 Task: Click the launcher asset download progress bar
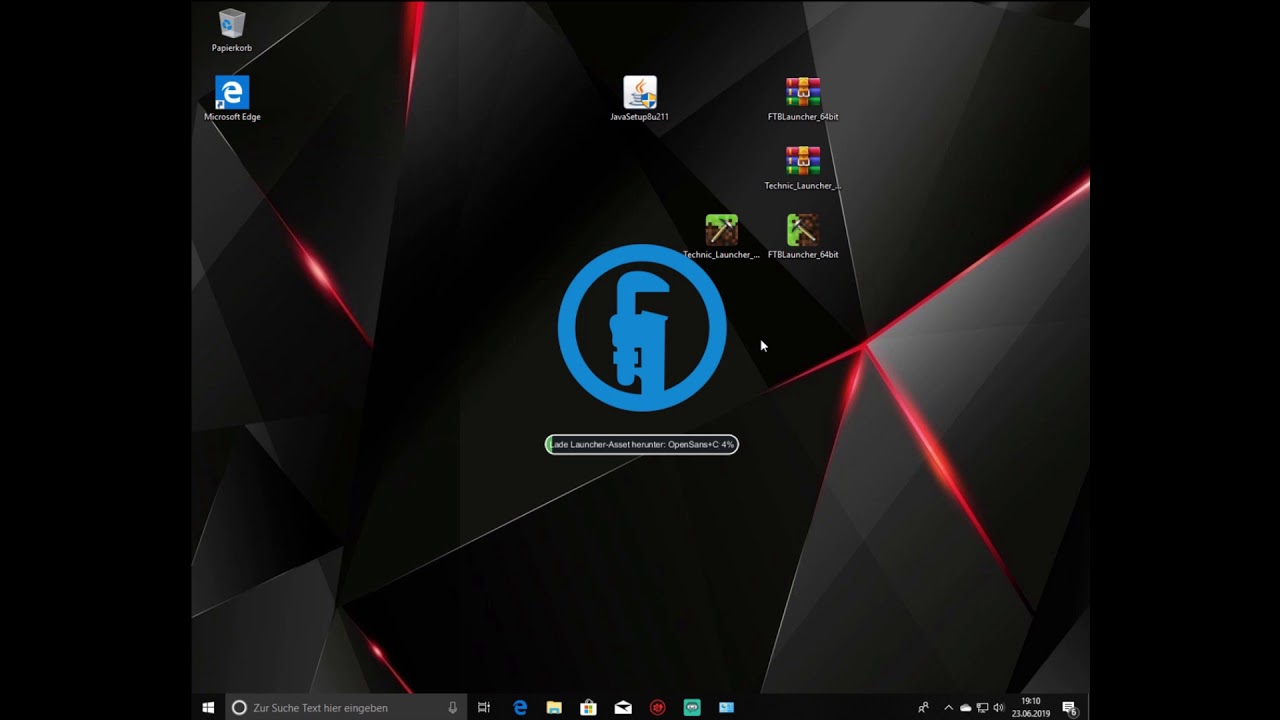point(641,444)
